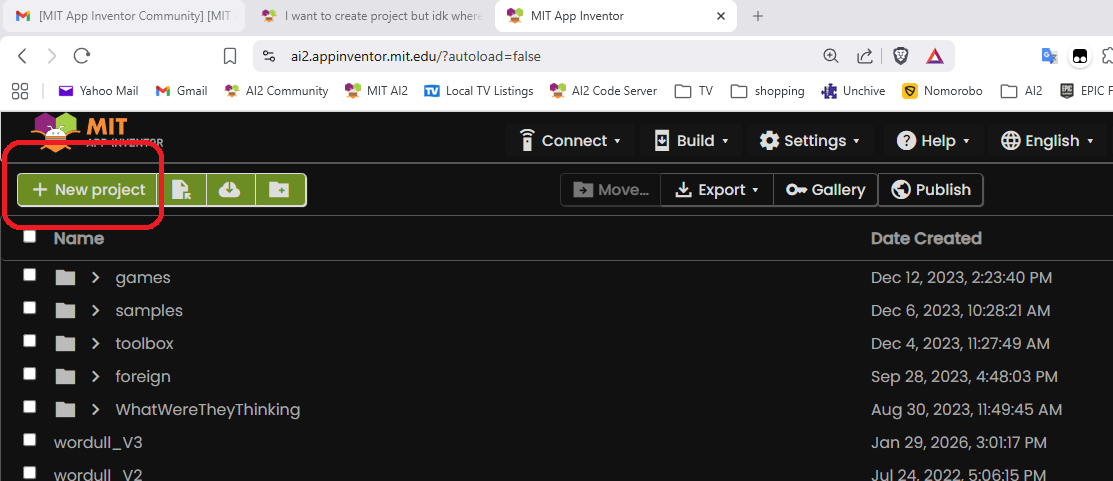Click the new folder icon button
1113x481 pixels.
(x=279, y=190)
